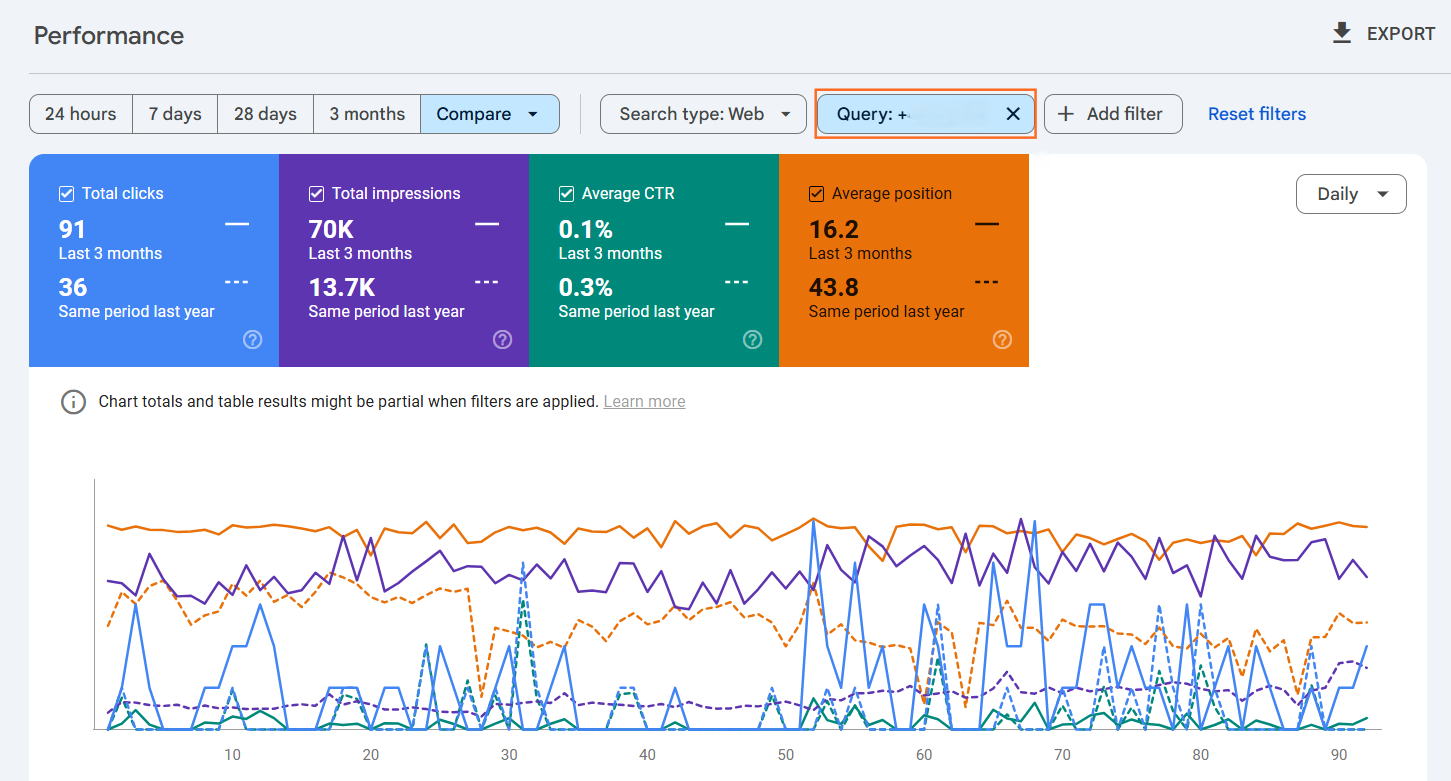
Task: Uncheck the Average CTR checkbox
Action: pos(567,194)
